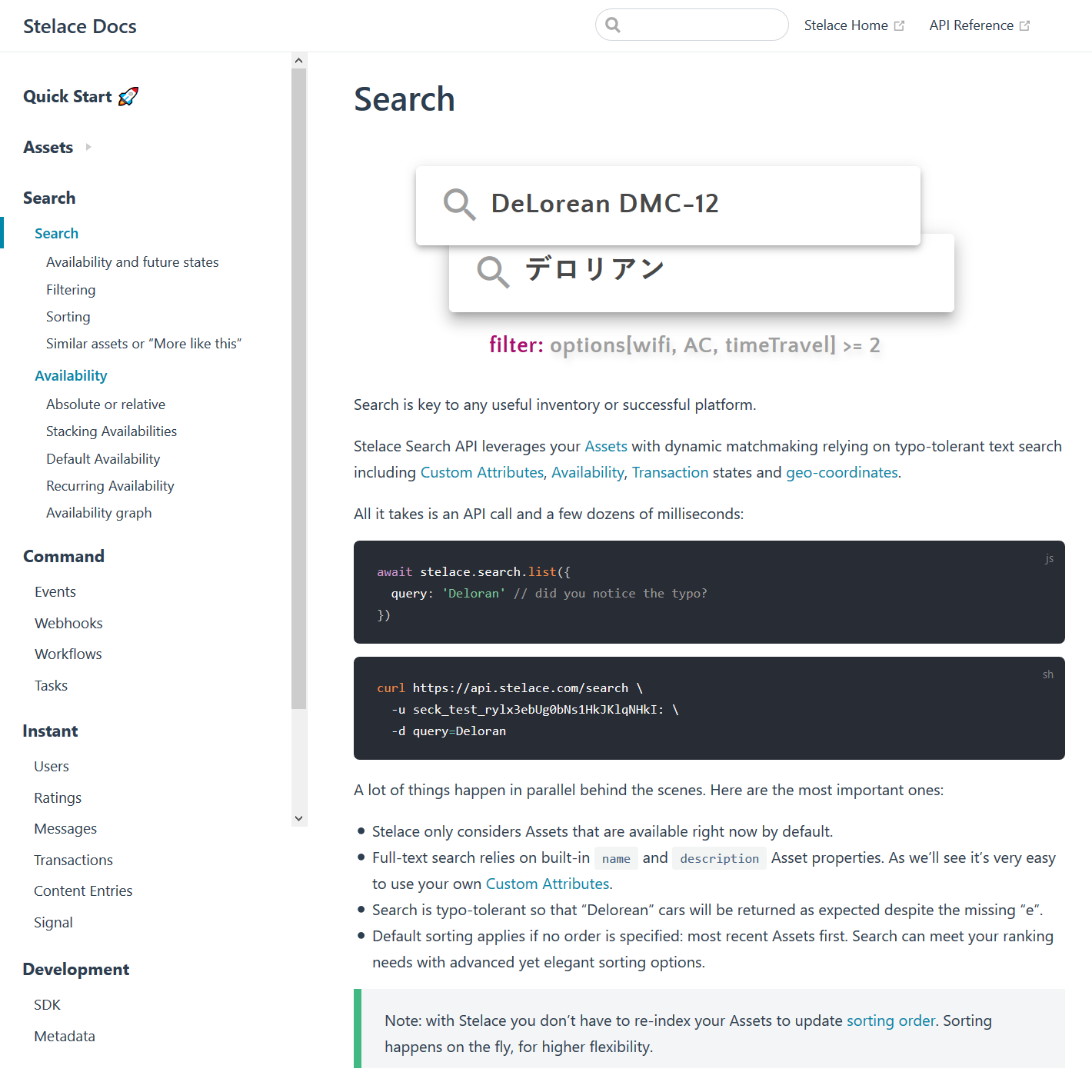Click the Instant section heading
This screenshot has height=1092, width=1092.
(51, 731)
